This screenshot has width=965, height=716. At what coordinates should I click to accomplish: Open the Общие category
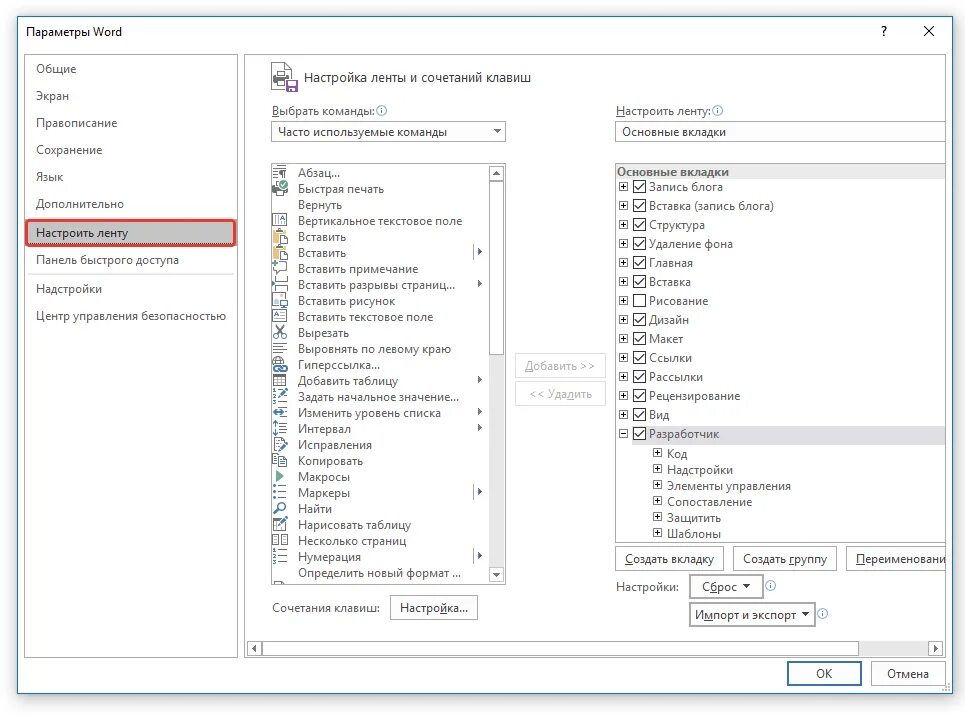pyautogui.click(x=130, y=69)
